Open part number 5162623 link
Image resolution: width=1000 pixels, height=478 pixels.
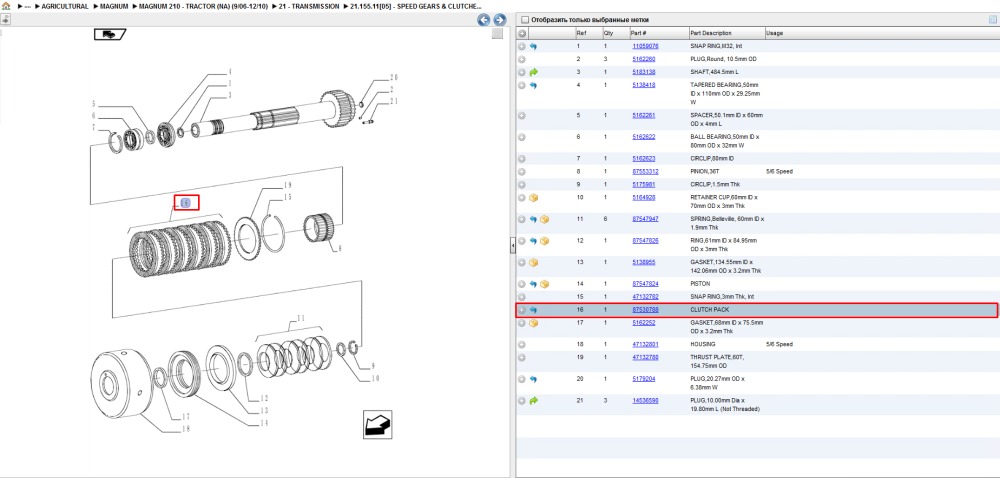[643, 159]
